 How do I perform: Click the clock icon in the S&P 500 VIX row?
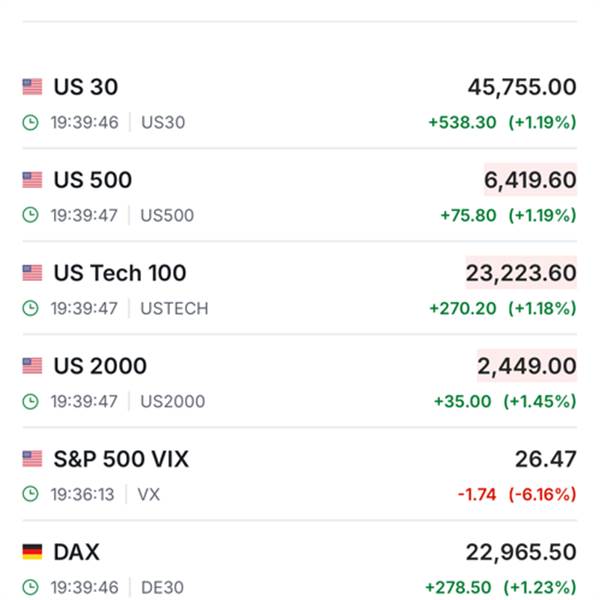(31, 494)
